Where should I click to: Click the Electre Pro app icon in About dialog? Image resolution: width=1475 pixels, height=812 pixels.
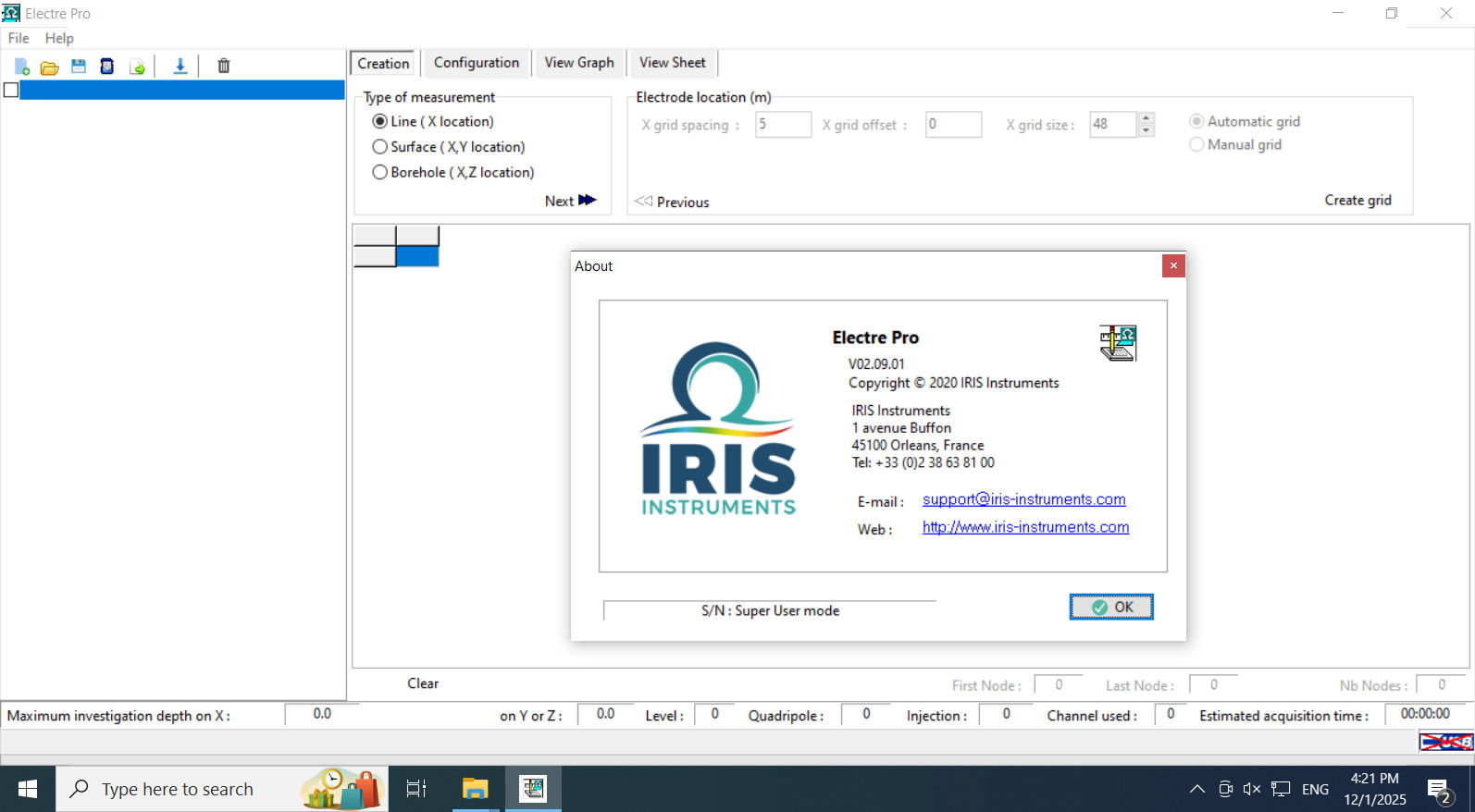tap(1118, 343)
